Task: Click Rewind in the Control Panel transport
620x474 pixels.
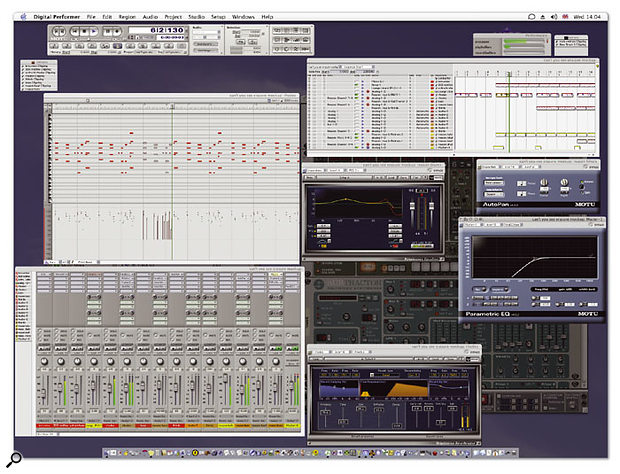Action: coord(75,32)
